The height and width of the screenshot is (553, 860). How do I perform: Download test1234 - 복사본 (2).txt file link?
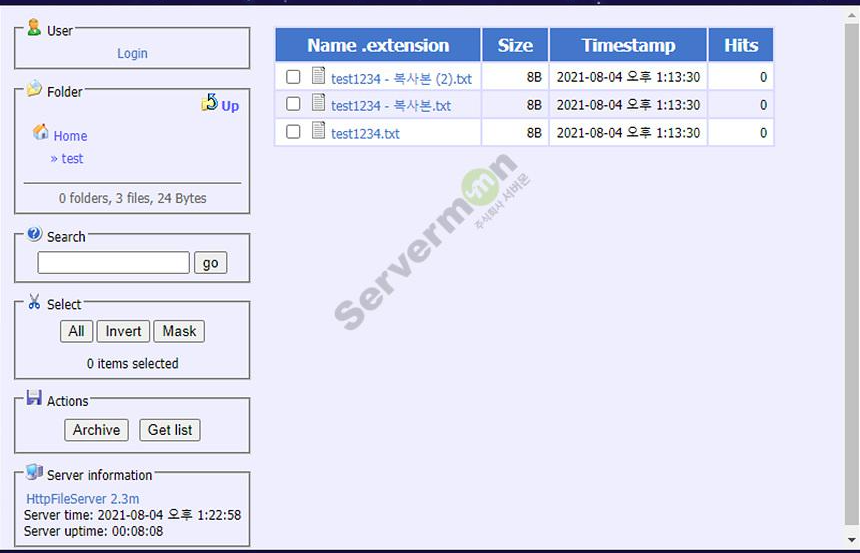click(401, 79)
